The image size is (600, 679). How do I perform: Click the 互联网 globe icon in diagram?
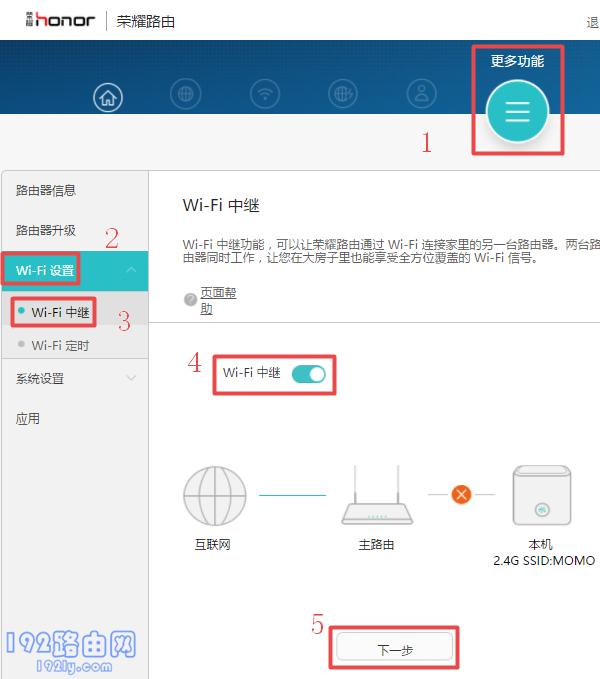click(214, 497)
